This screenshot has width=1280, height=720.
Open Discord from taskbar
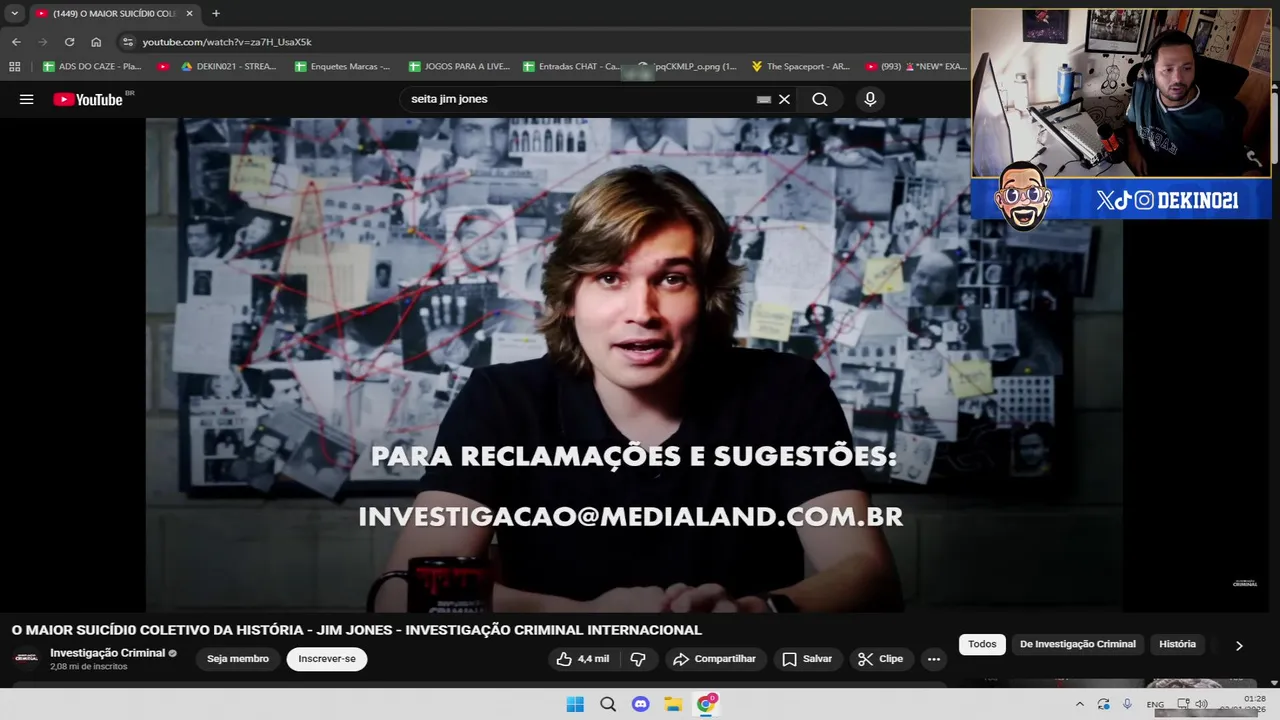(641, 704)
